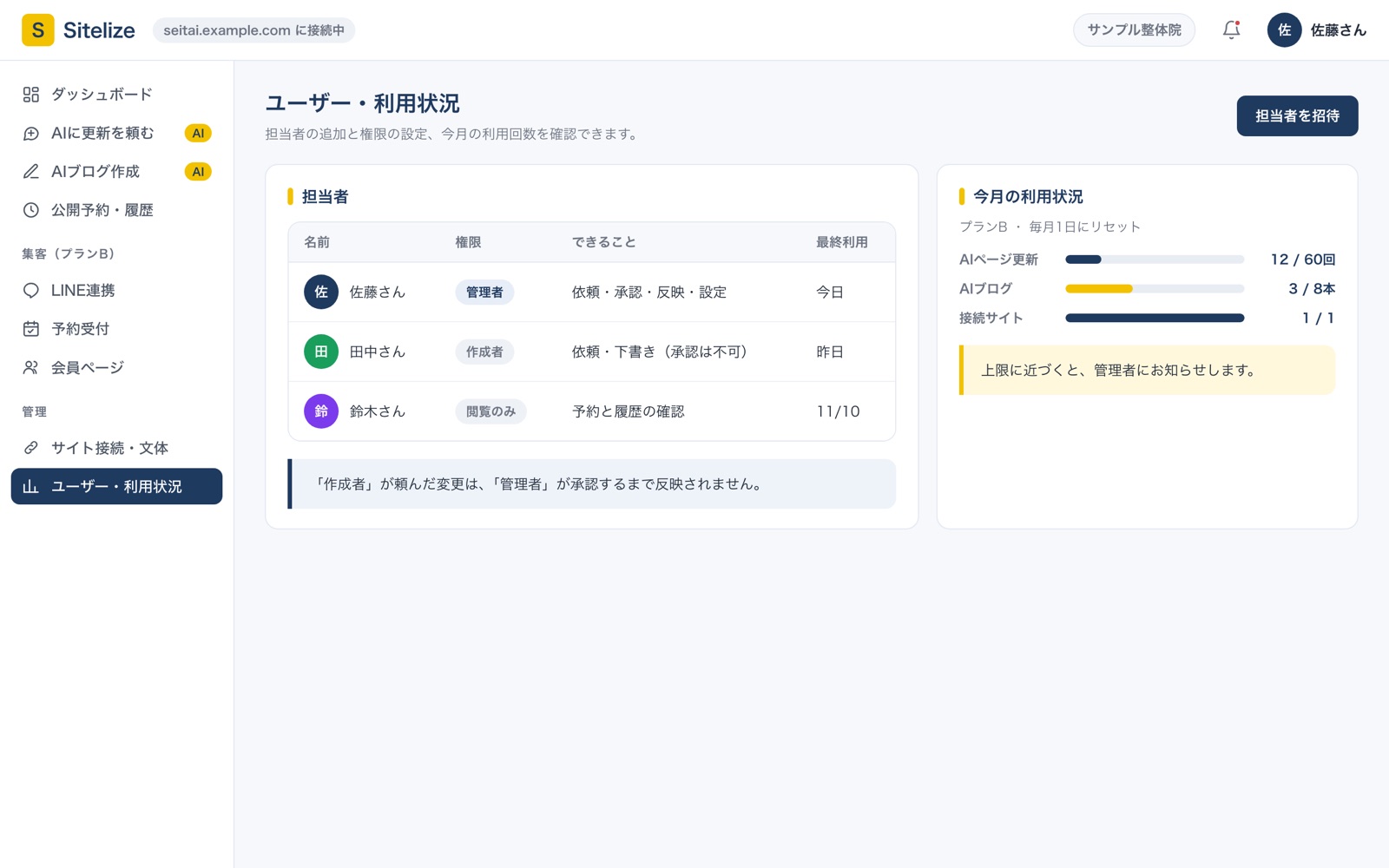Click the Sitelize S logo icon
Screen dimensions: 1389x868
point(37,30)
